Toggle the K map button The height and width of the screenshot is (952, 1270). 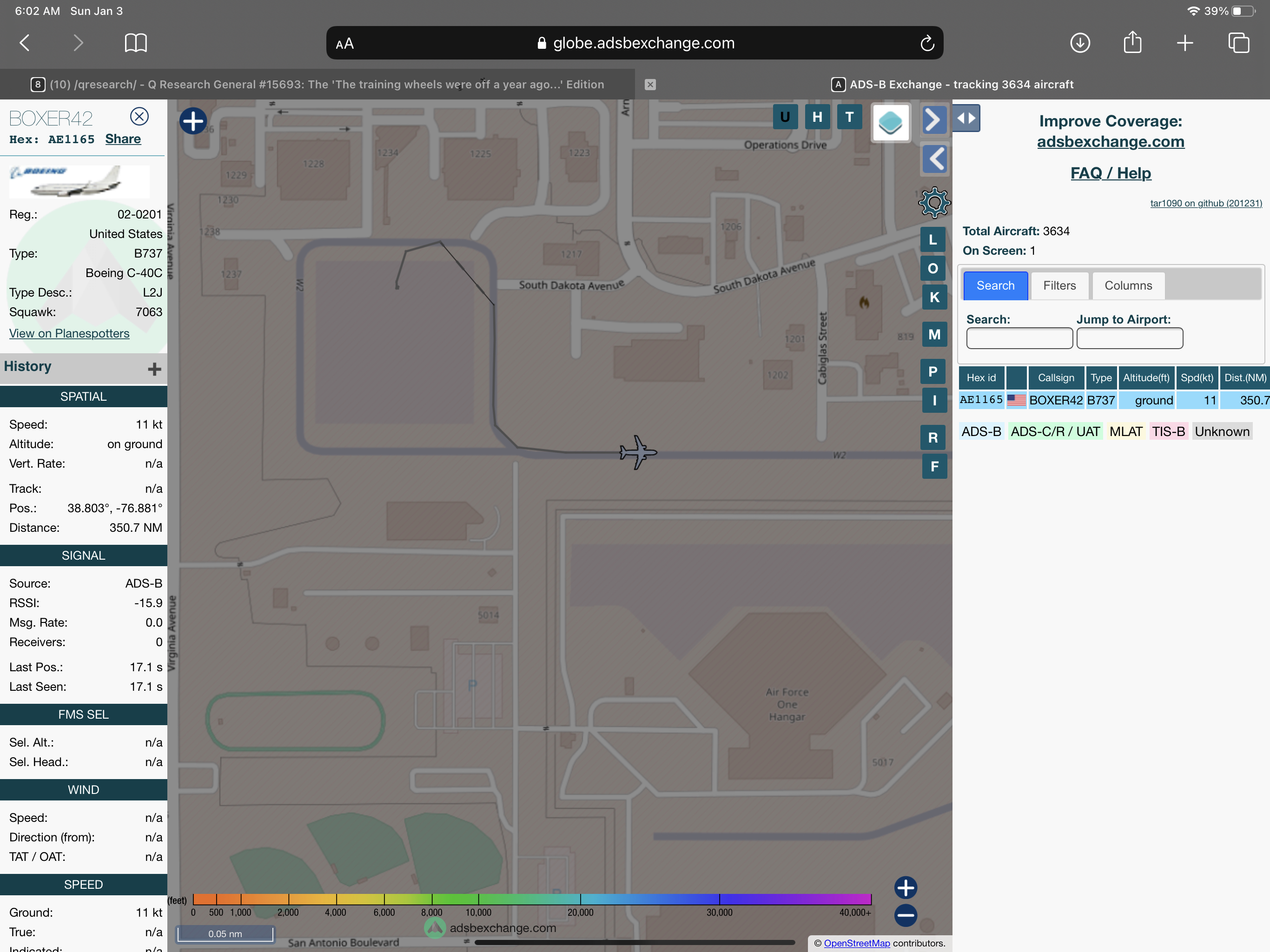coord(934,297)
